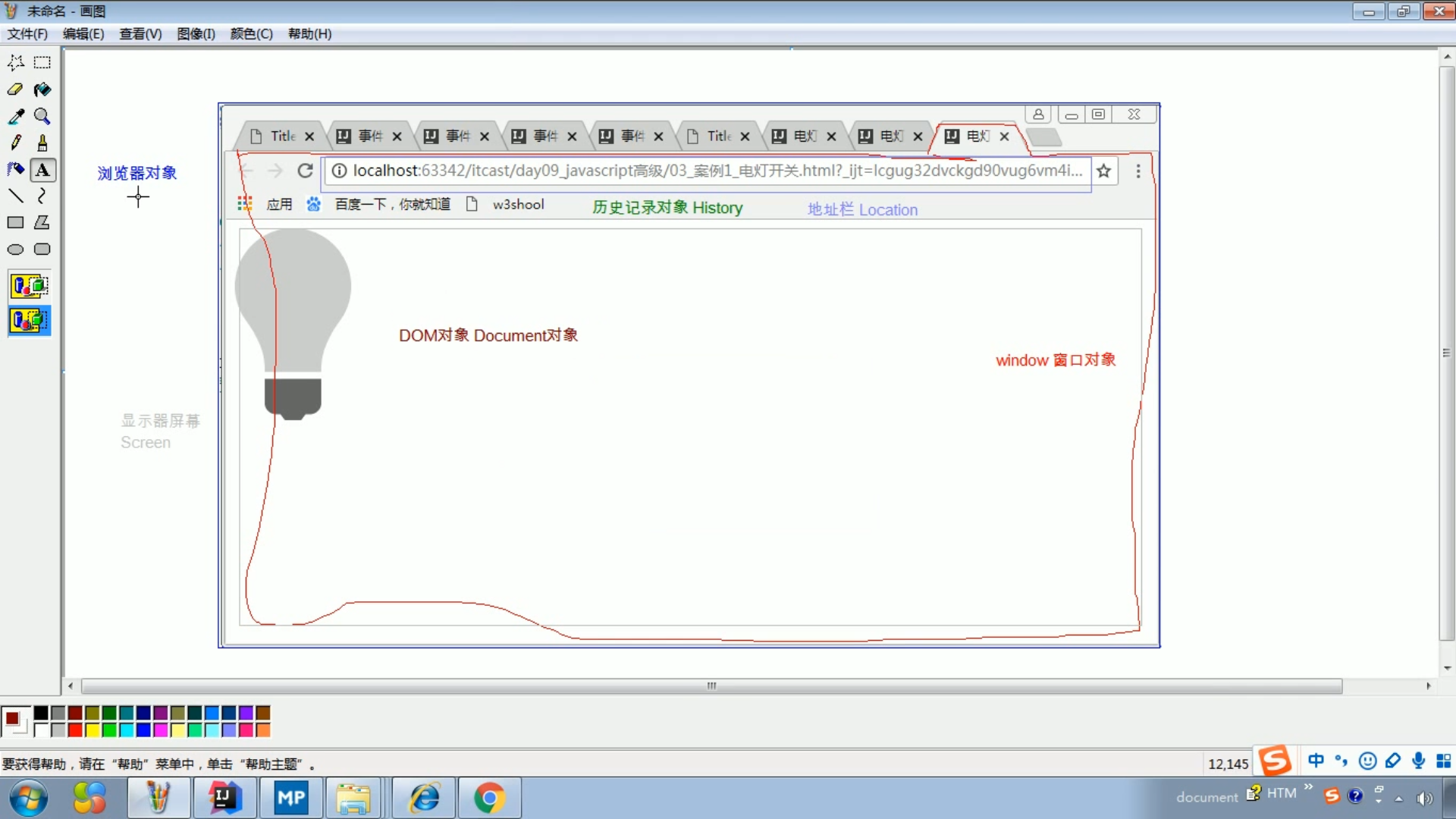Choose the Pencil tool
The width and height of the screenshot is (1456, 819).
pos(15,143)
